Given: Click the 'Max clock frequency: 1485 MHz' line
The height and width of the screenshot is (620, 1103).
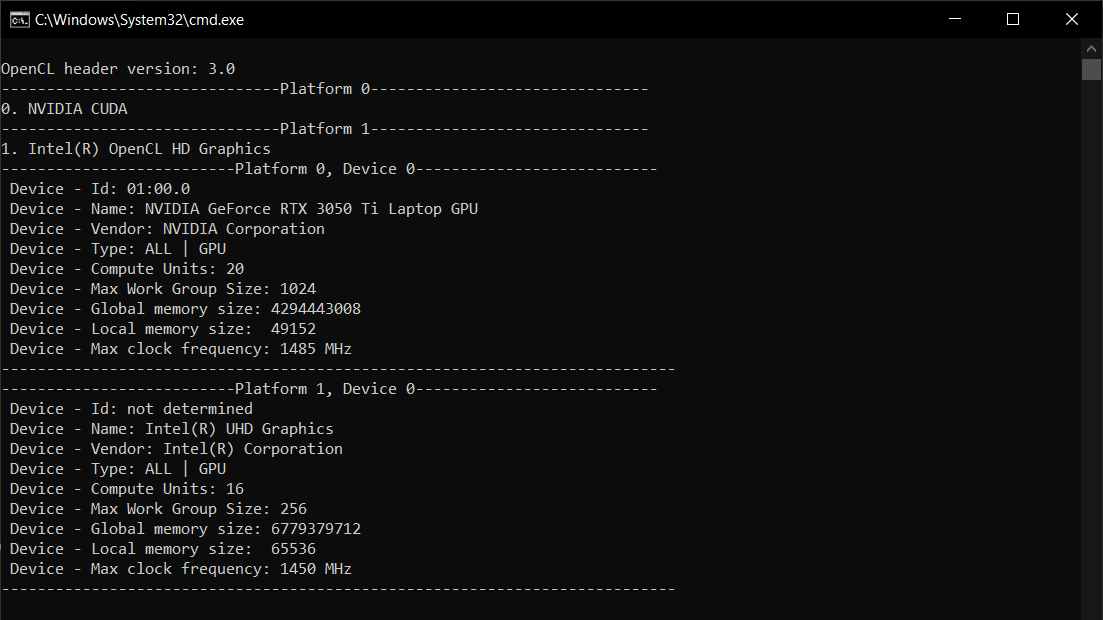Looking at the screenshot, I should click(x=180, y=349).
